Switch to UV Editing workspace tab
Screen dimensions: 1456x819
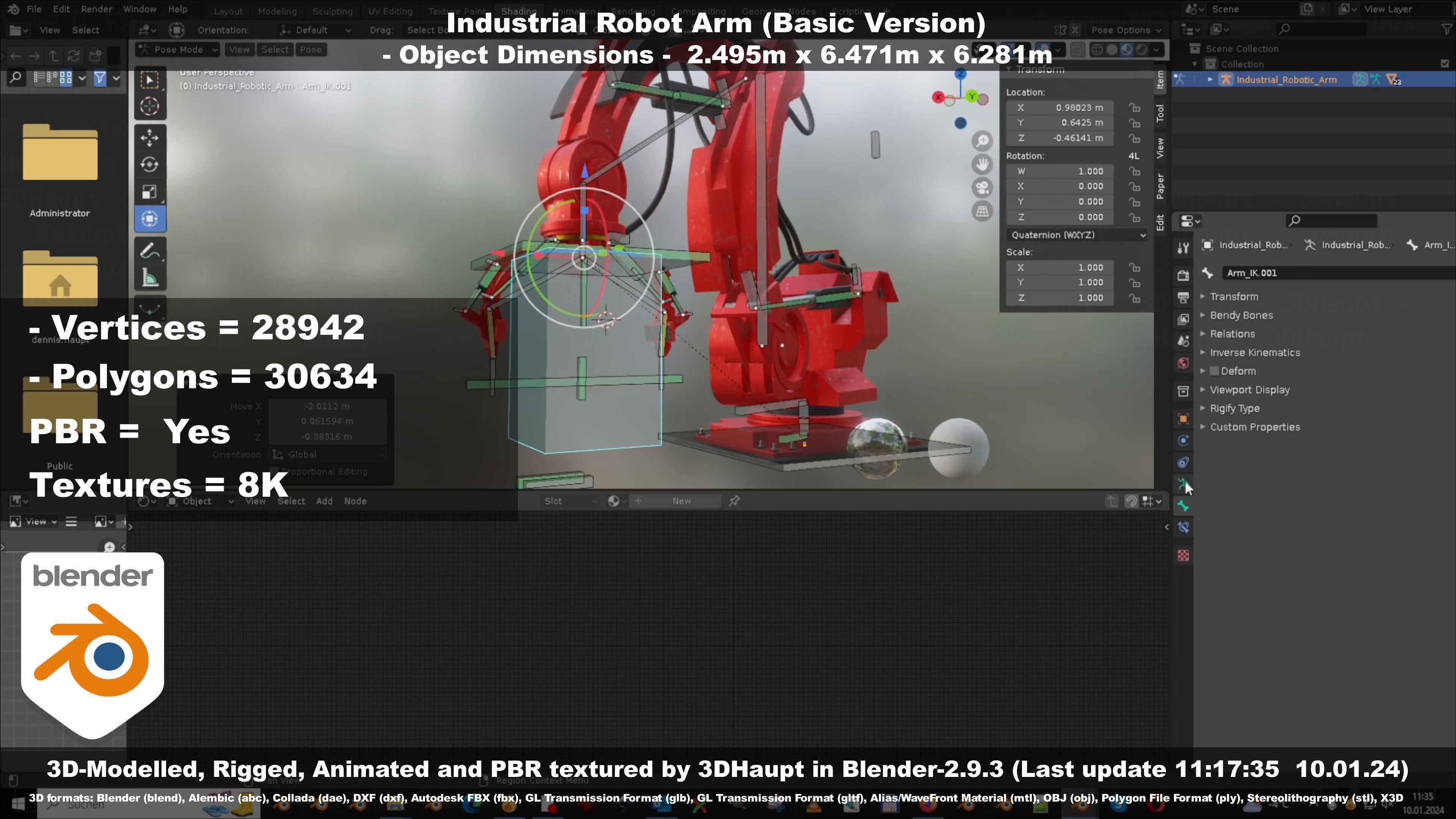390,11
